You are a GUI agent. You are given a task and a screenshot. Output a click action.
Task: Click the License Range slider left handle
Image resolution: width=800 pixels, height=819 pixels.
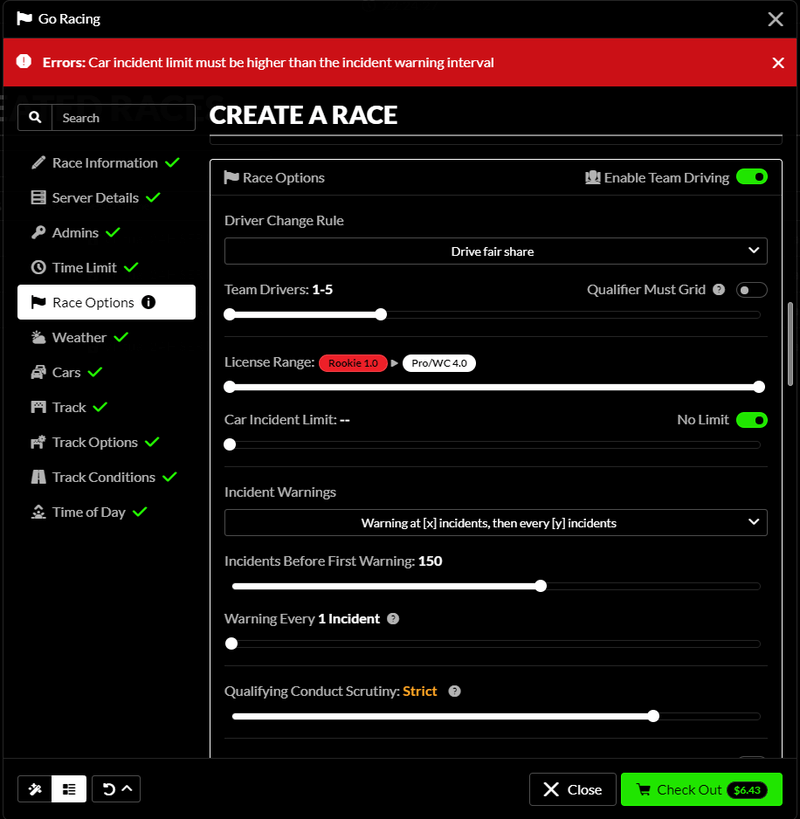(230, 387)
